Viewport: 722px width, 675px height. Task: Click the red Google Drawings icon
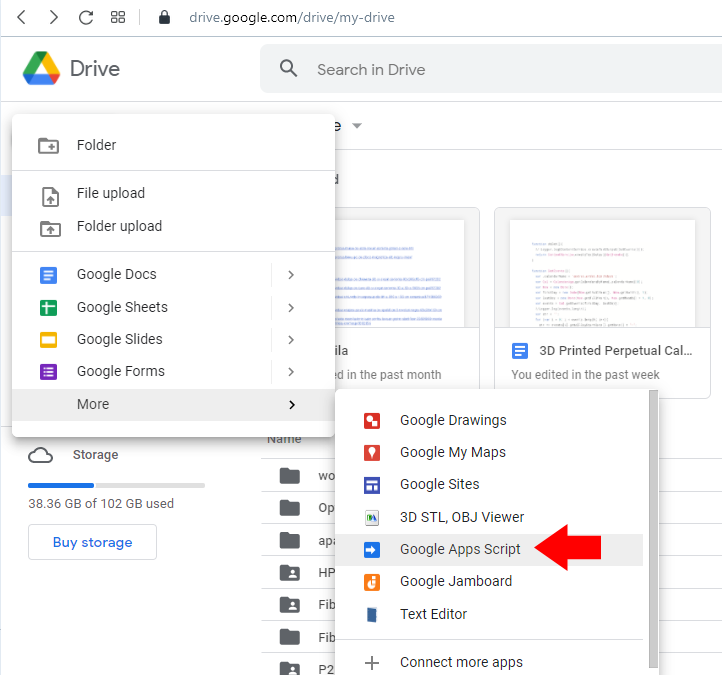pyautogui.click(x=372, y=421)
